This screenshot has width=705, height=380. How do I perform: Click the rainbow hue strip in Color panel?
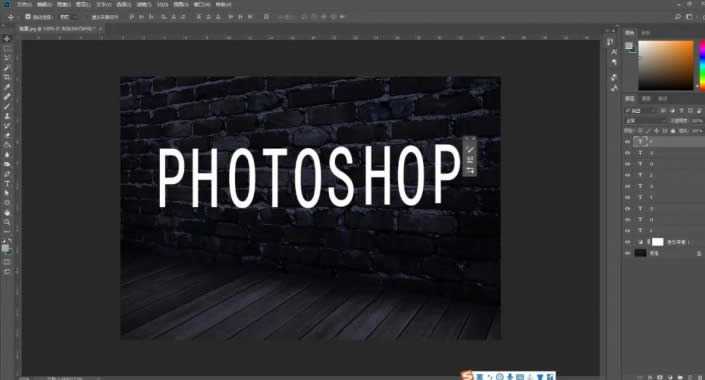tap(702, 65)
